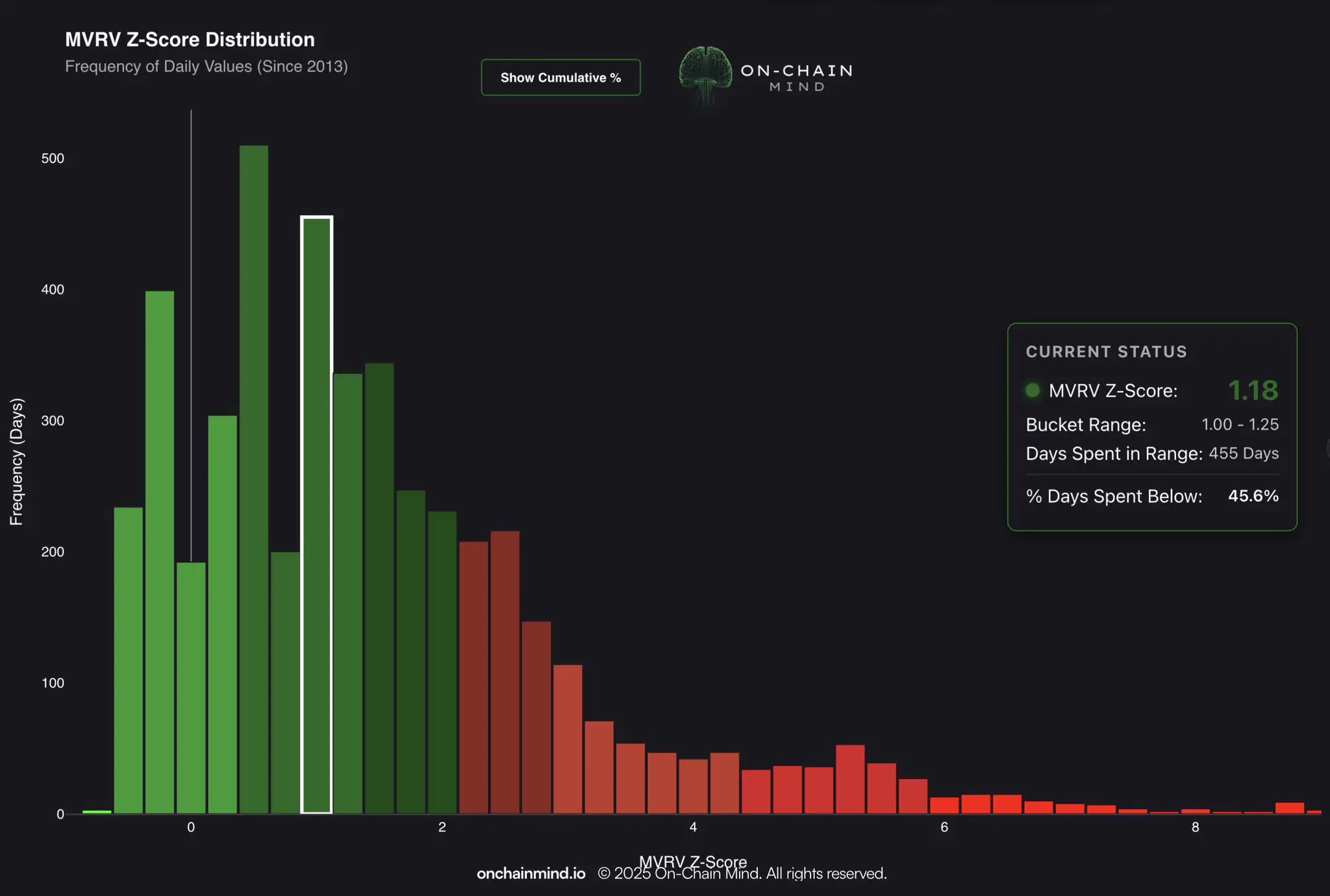Image resolution: width=1330 pixels, height=896 pixels.
Task: Click the Current Status panel heading
Action: (1106, 352)
